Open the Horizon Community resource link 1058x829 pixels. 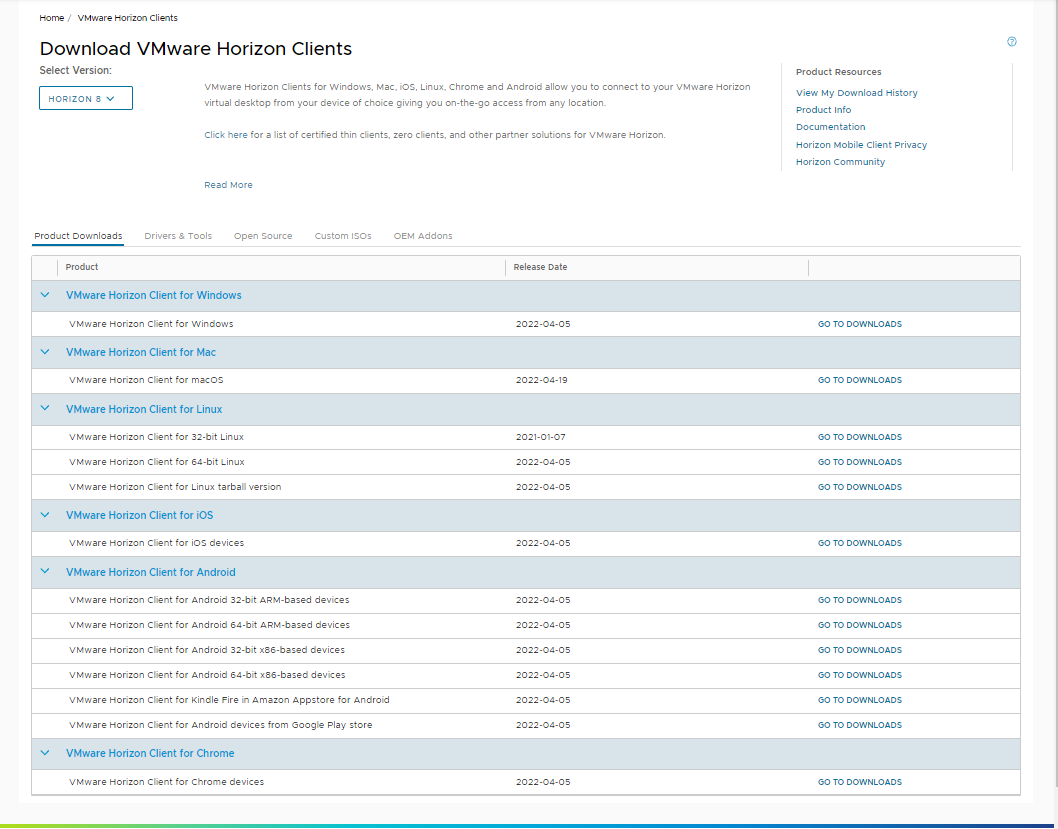[840, 162]
